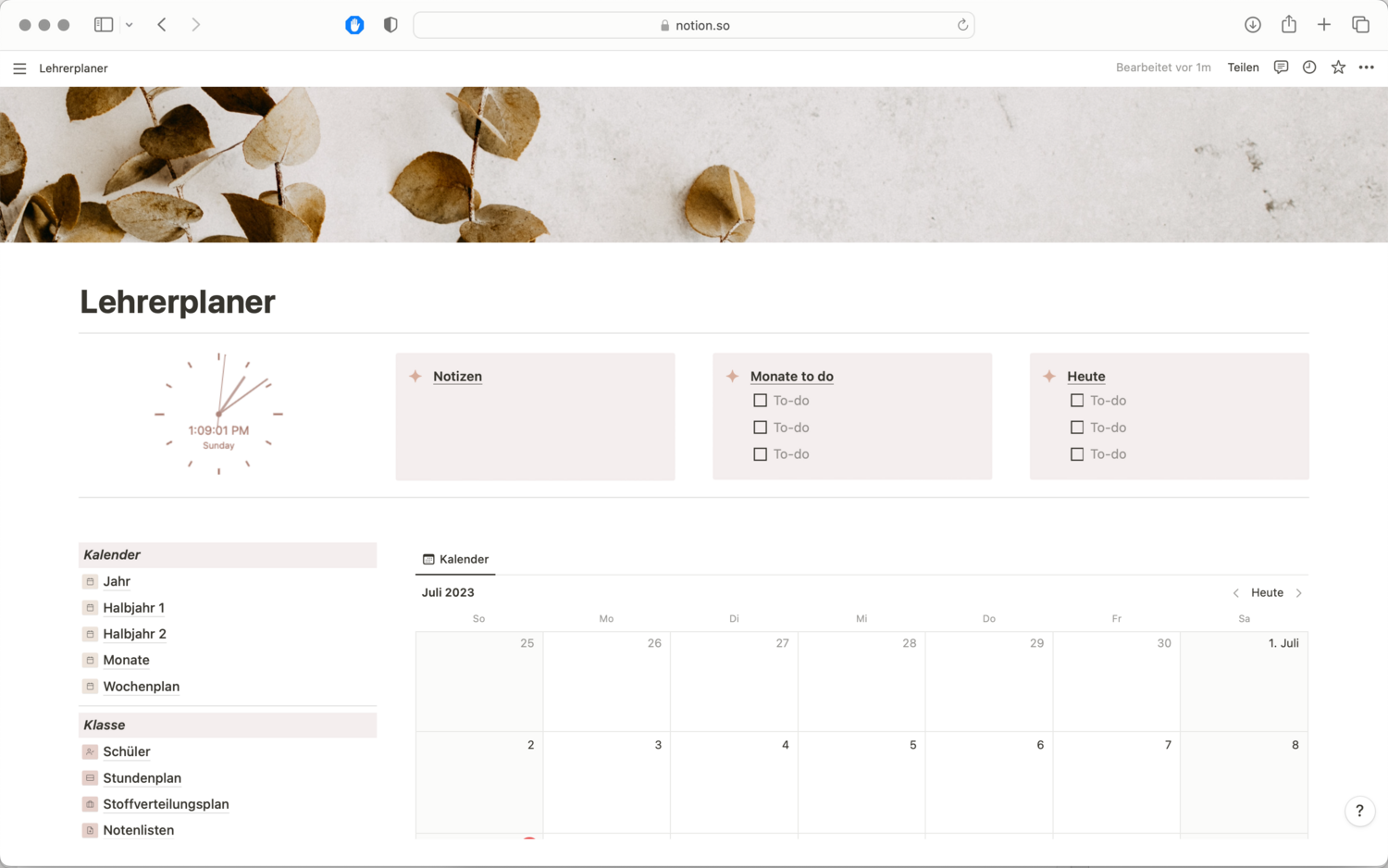Open the privacy shield icon
This screenshot has width=1388, height=868.
point(390,25)
